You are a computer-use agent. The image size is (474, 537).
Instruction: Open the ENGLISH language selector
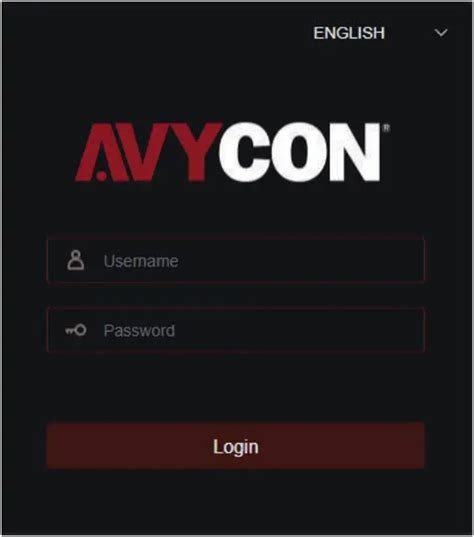380,33
